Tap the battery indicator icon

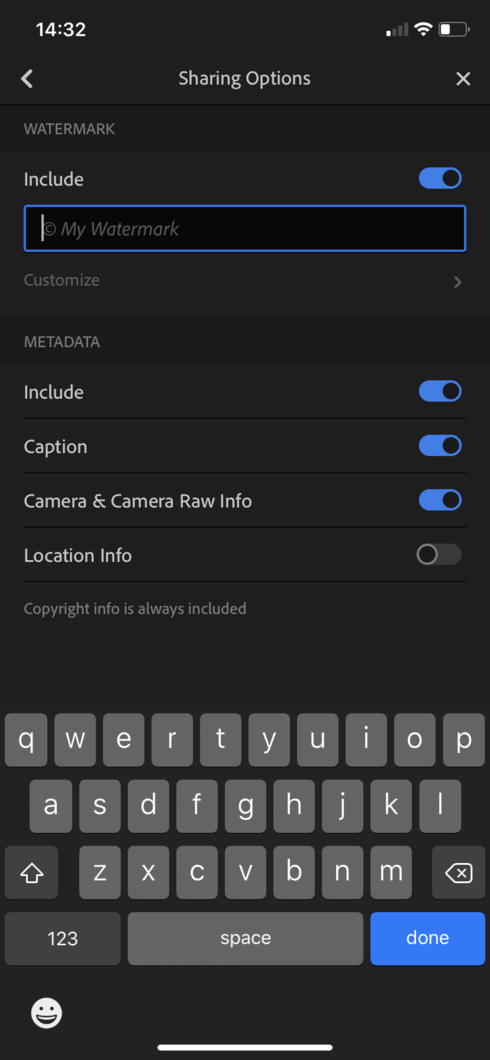[454, 29]
